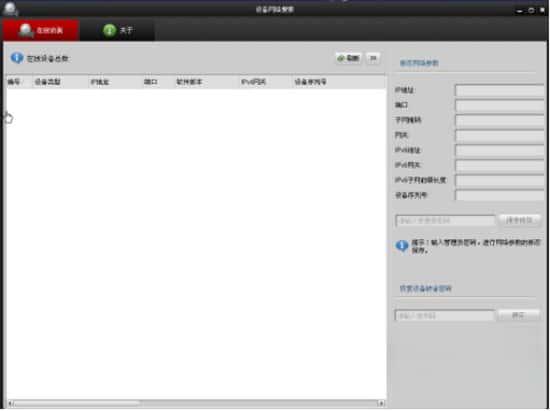
Task: Click the green info icon on About tab
Action: [109, 30]
